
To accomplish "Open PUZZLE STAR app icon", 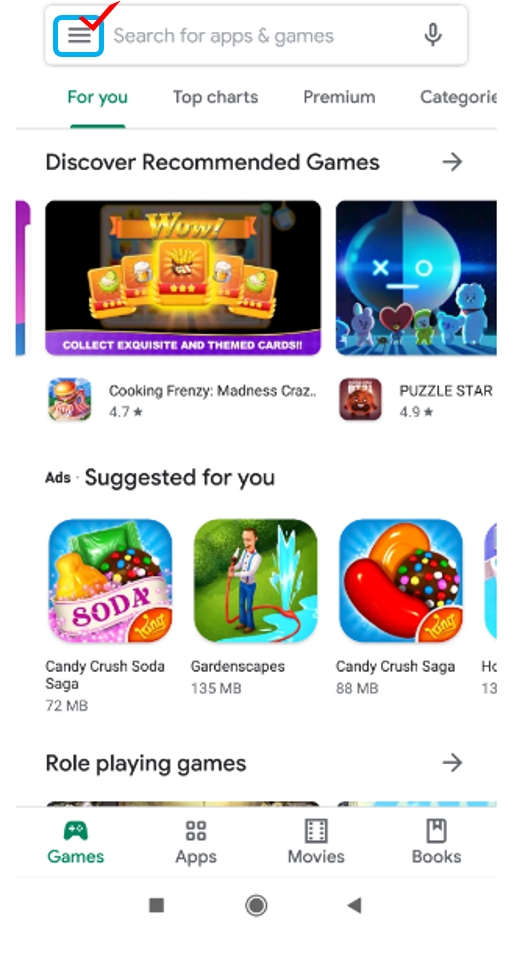I will click(x=360, y=399).
